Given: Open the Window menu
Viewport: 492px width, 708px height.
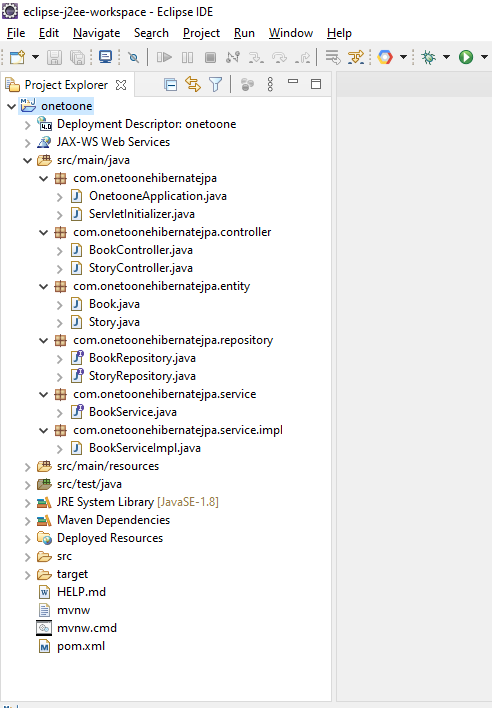Looking at the screenshot, I should click(291, 33).
